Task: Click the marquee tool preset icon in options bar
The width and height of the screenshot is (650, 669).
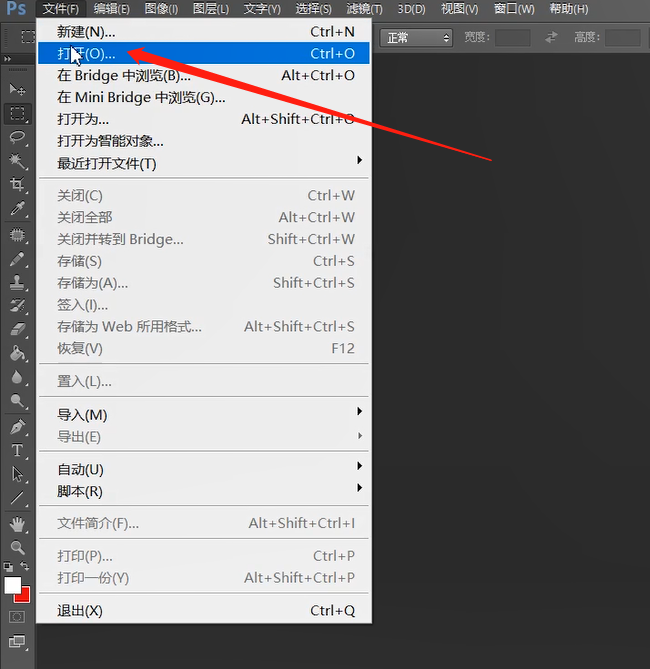Action: pyautogui.click(x=28, y=37)
